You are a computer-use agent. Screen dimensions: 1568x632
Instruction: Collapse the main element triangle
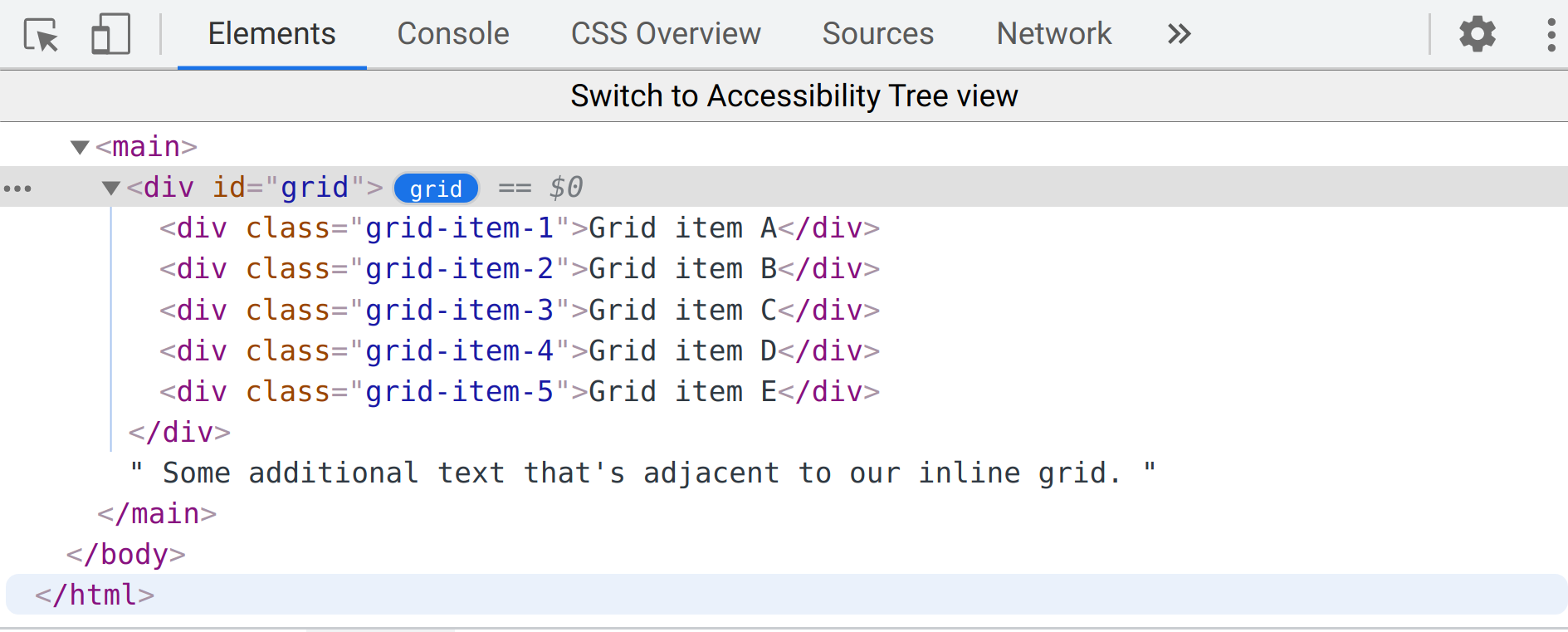pos(80,148)
